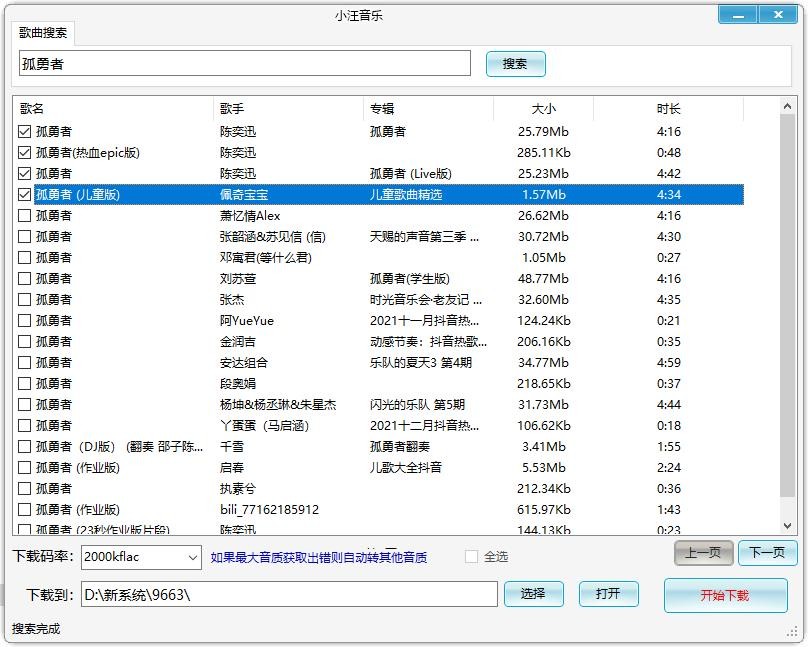Sort the list by 歌名 column header
The width and height of the screenshot is (808, 647).
(x=114, y=108)
